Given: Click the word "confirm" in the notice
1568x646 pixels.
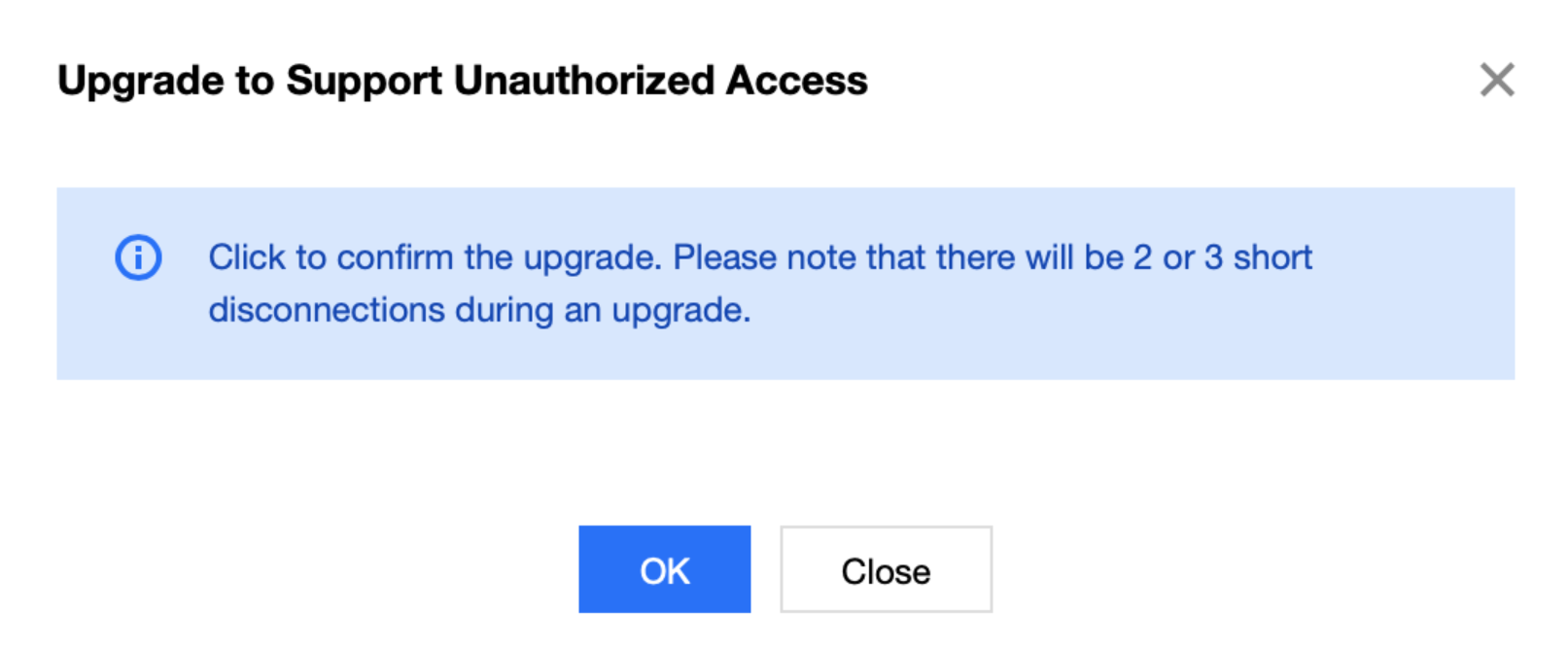Looking at the screenshot, I should click(x=395, y=258).
